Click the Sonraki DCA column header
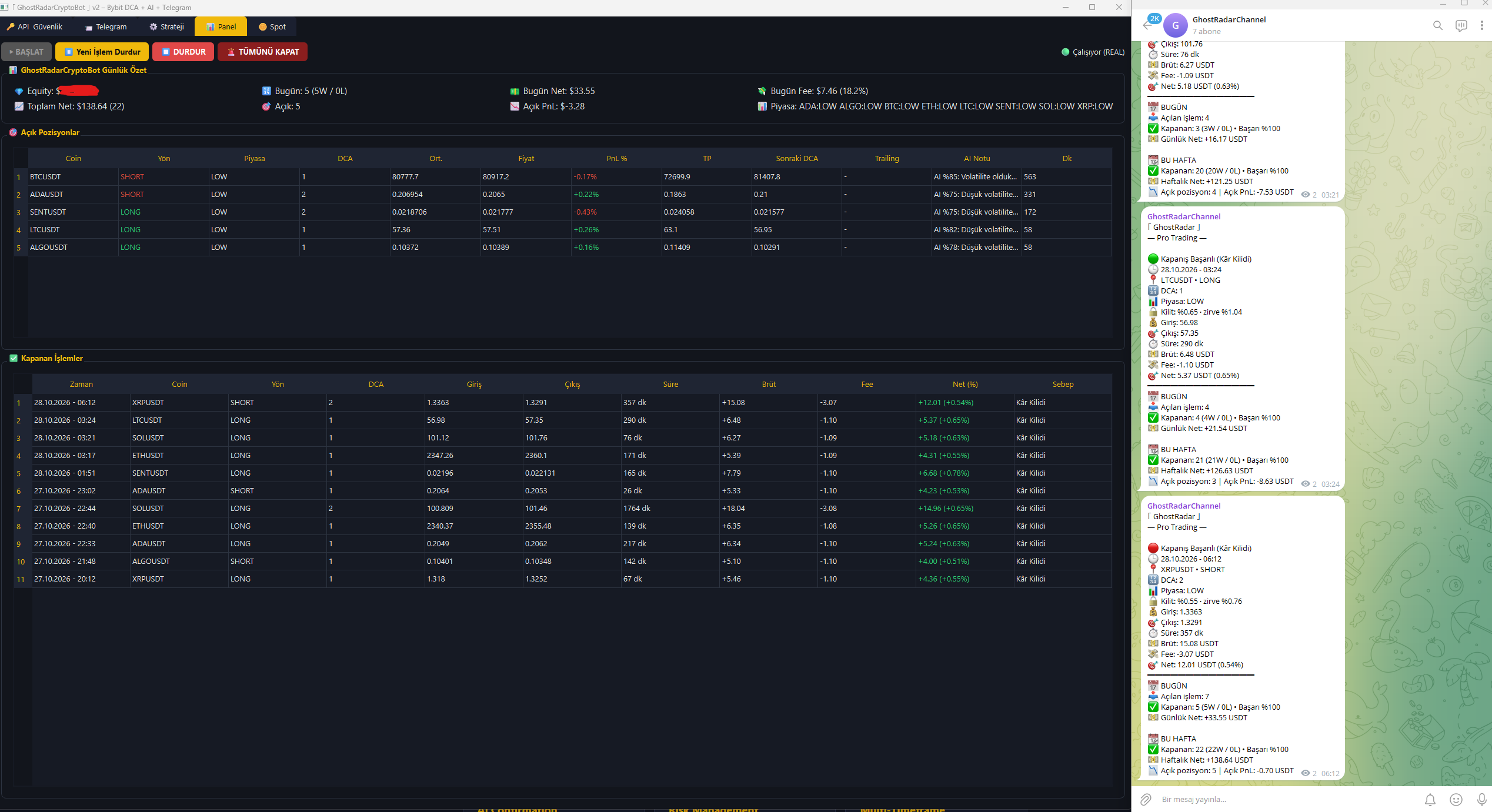The image size is (1492, 812). click(796, 158)
